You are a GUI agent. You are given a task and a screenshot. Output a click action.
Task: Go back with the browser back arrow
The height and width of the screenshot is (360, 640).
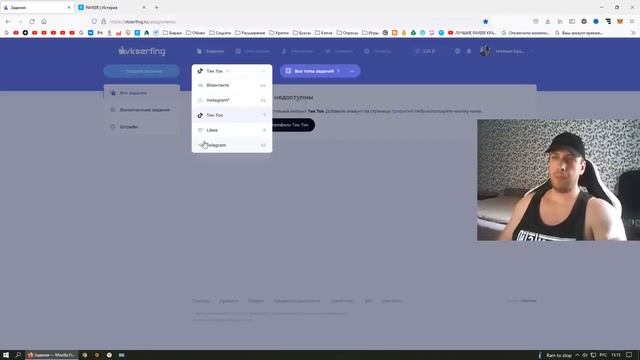coord(9,21)
